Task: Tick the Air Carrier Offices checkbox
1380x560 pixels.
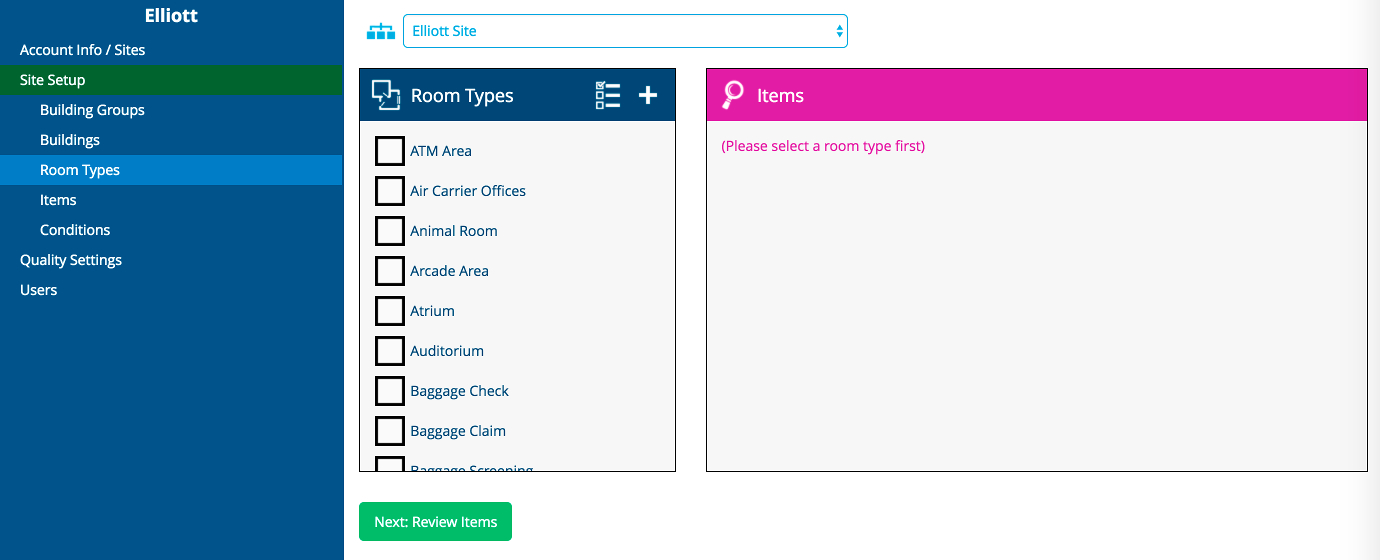Action: [x=390, y=191]
